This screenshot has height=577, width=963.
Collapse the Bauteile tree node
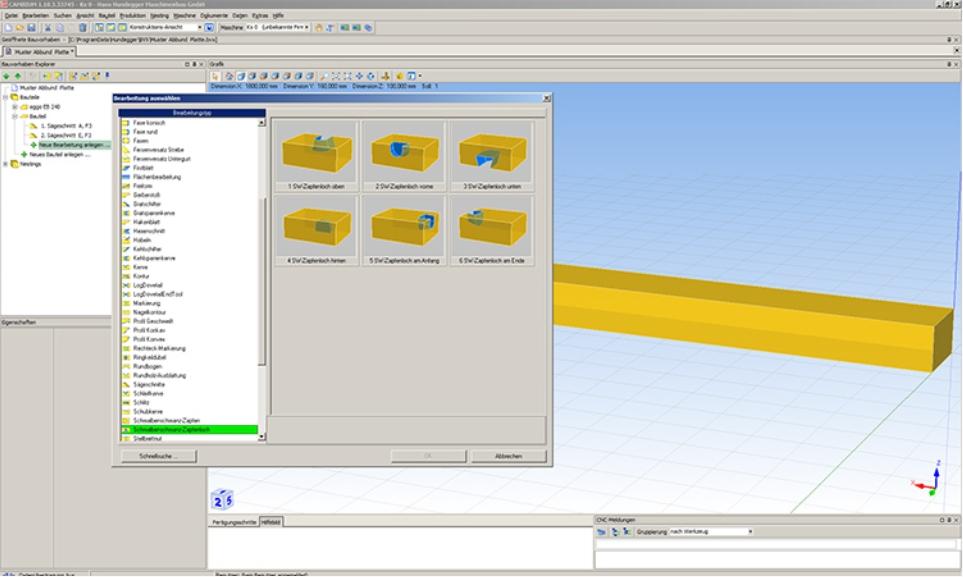coord(5,97)
